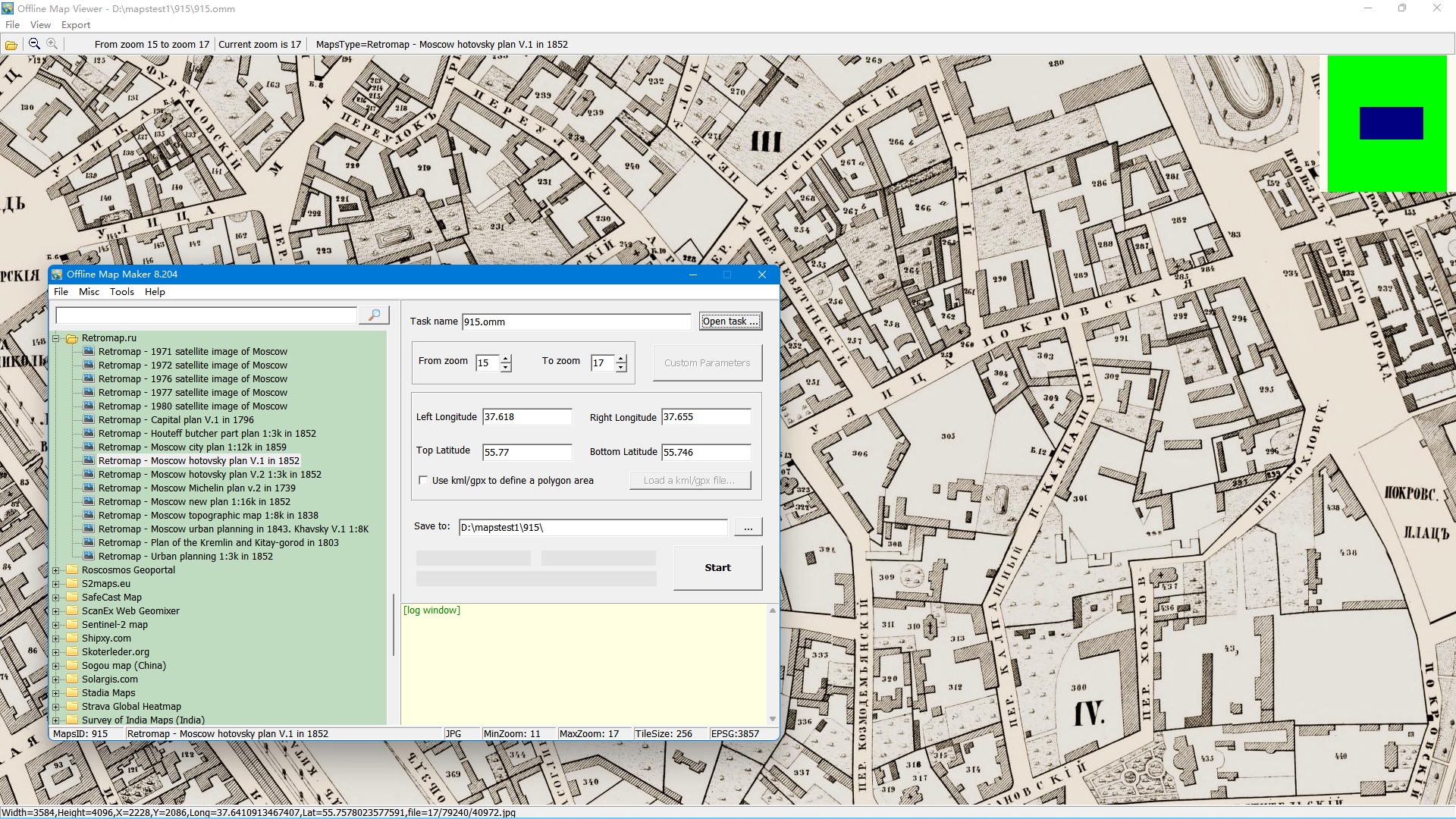Click map icon of 1976 satellite image entry
The width and height of the screenshot is (1456, 819).
click(89, 378)
